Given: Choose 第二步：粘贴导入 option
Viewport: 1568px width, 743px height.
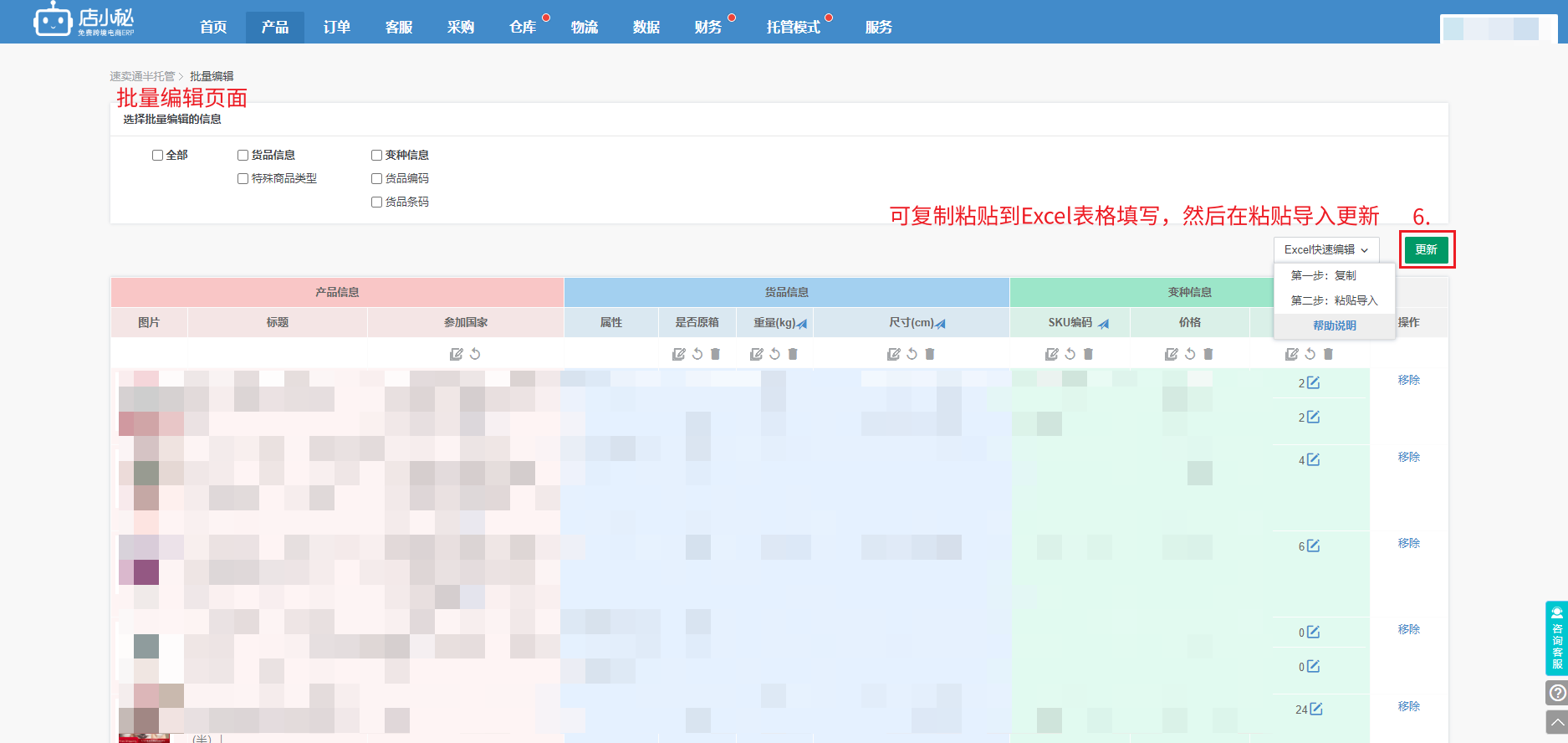Looking at the screenshot, I should 1334,300.
